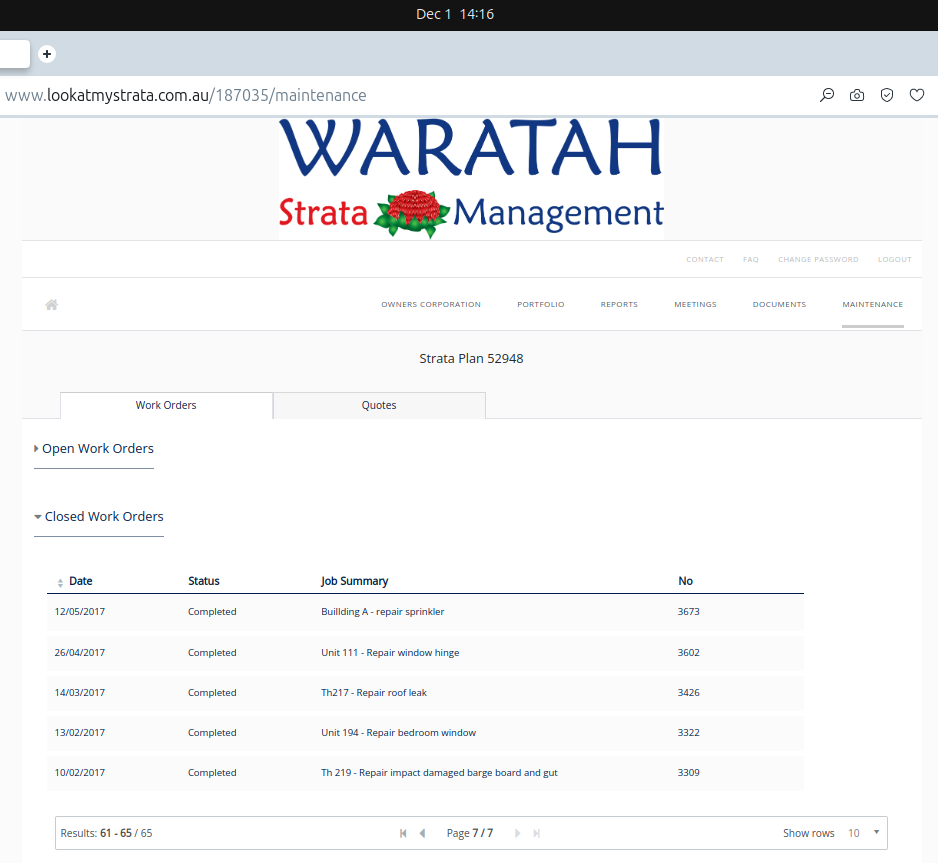This screenshot has height=863, width=938.
Task: Switch to the Quotes tab
Action: coord(379,406)
